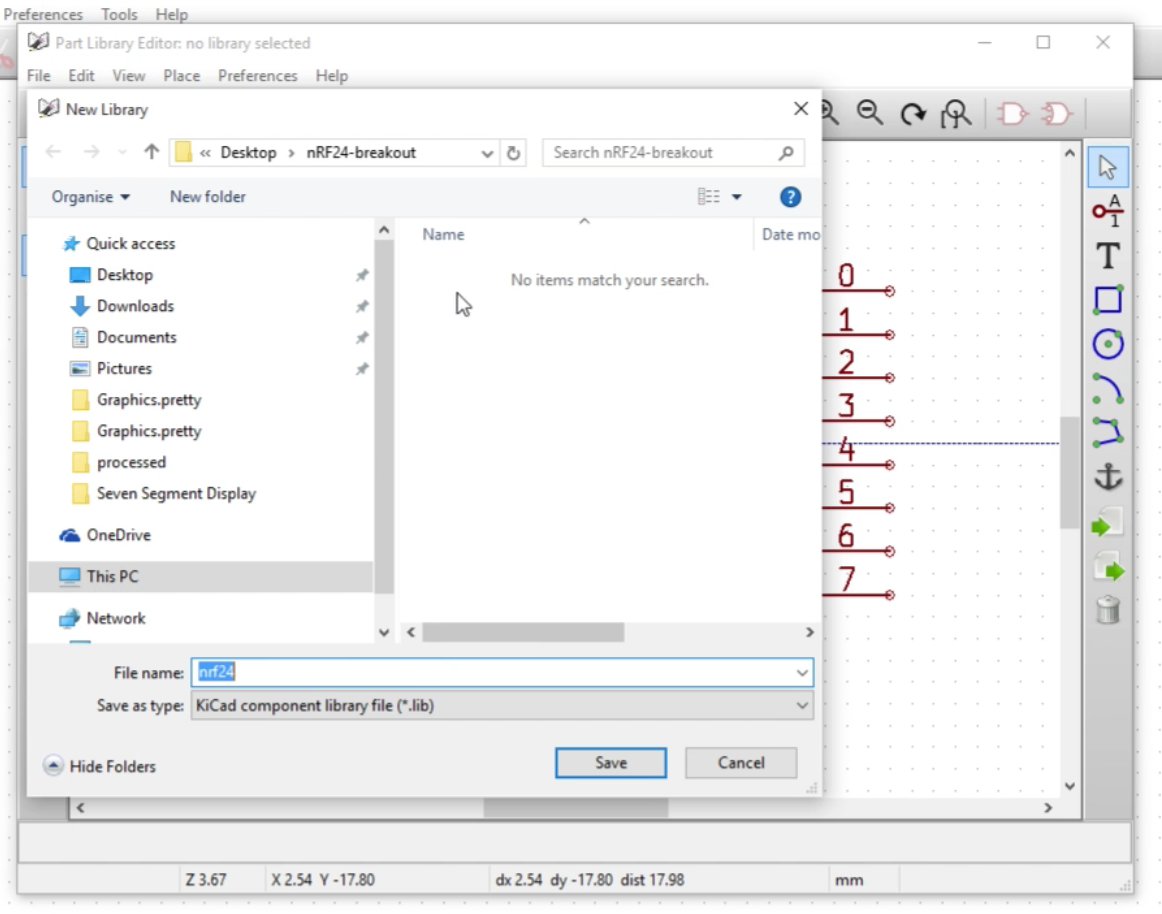Click the Save button
1162x914 pixels.
[611, 763]
